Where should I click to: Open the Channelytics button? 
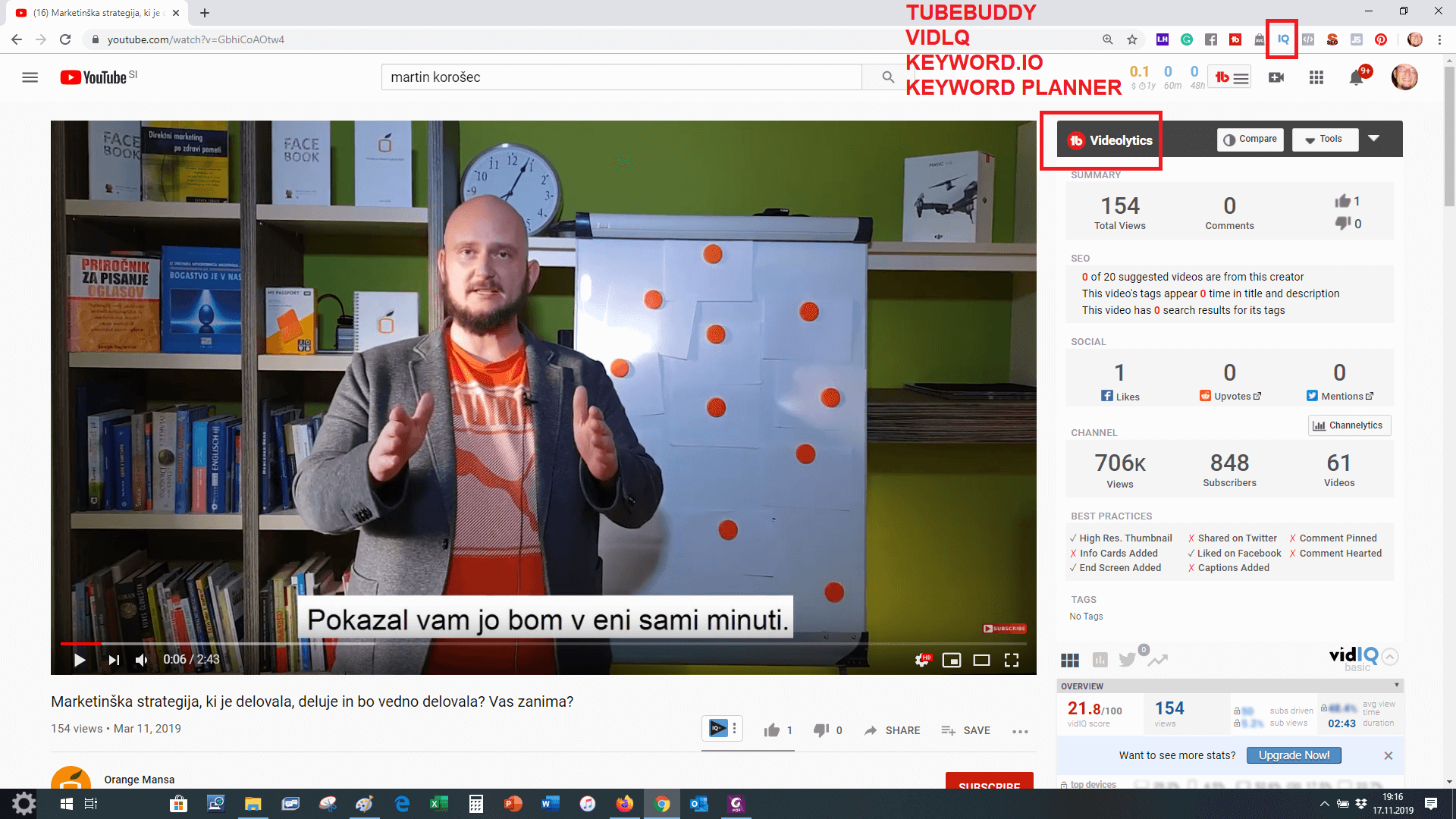[1349, 425]
